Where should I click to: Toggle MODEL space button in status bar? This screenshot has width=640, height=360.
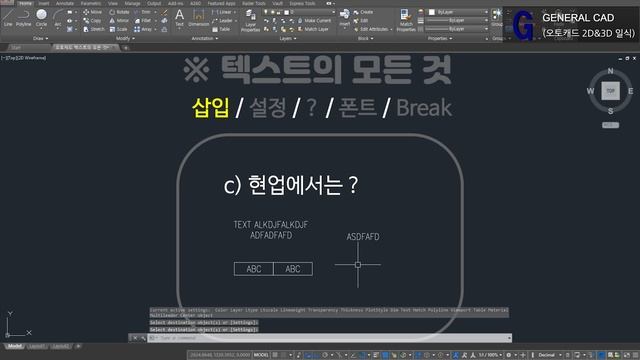coord(261,355)
